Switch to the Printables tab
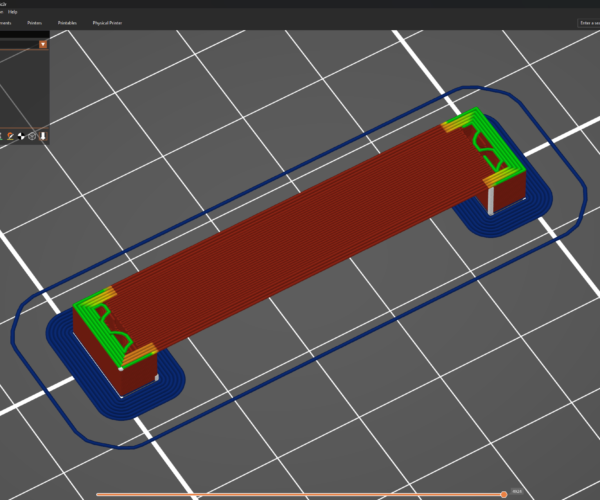 tap(67, 23)
